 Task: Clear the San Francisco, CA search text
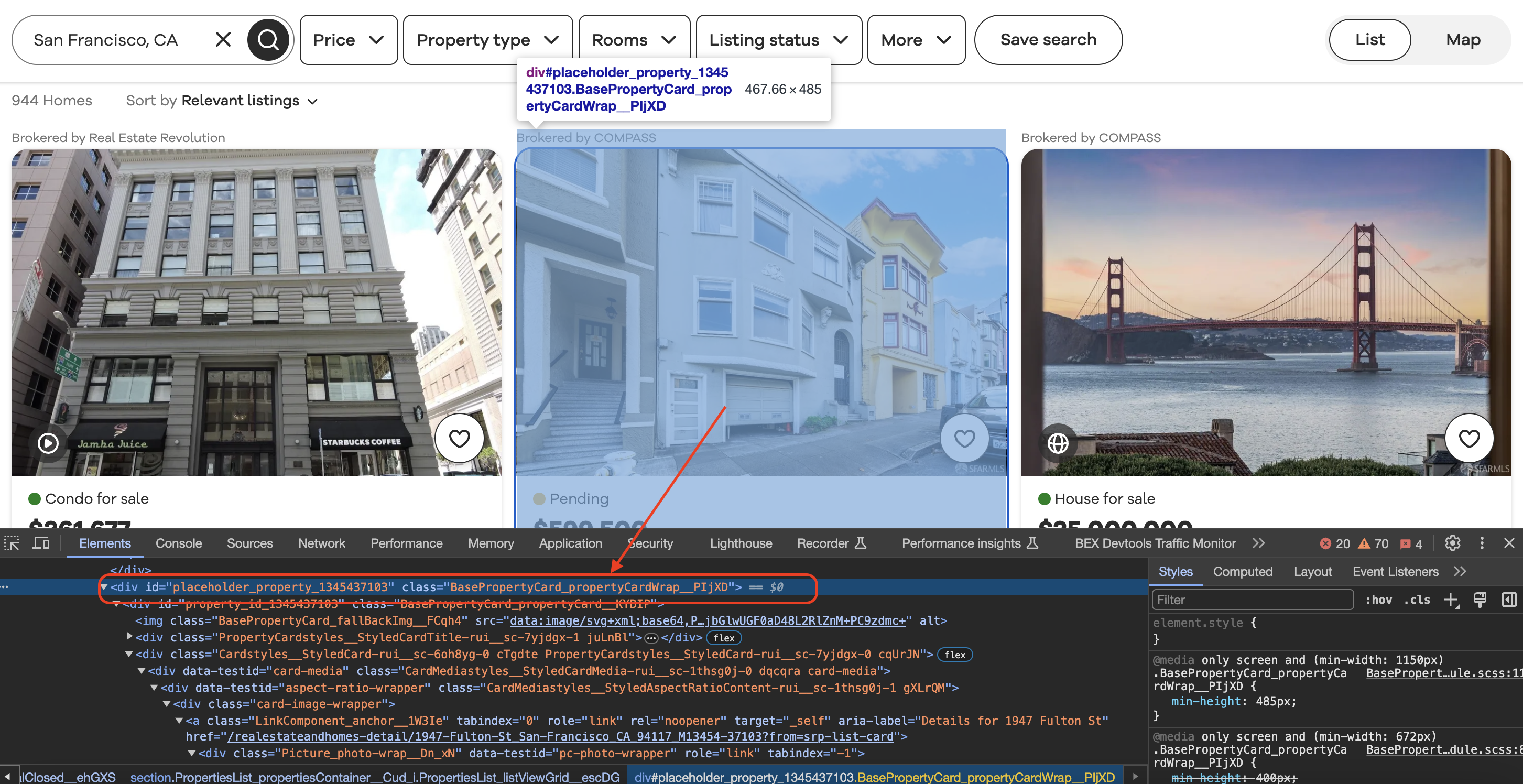[x=223, y=40]
